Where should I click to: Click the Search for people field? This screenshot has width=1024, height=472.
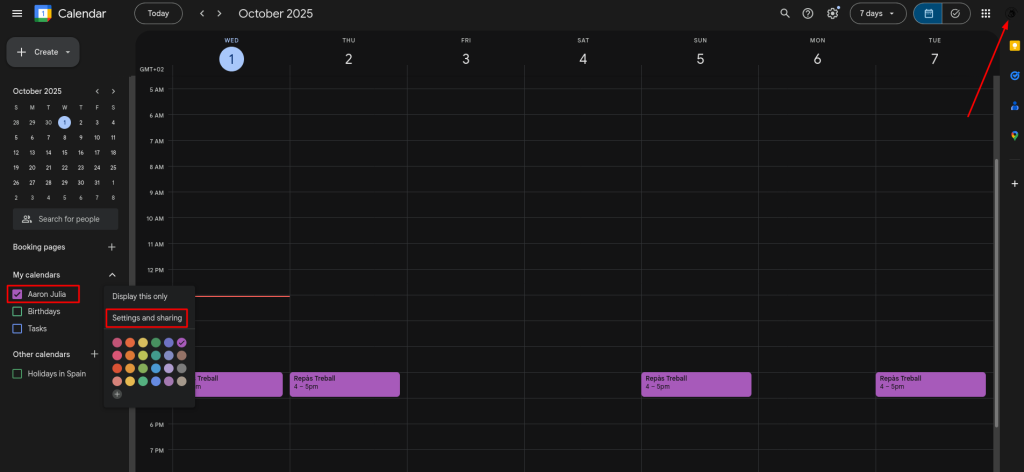[x=66, y=219]
